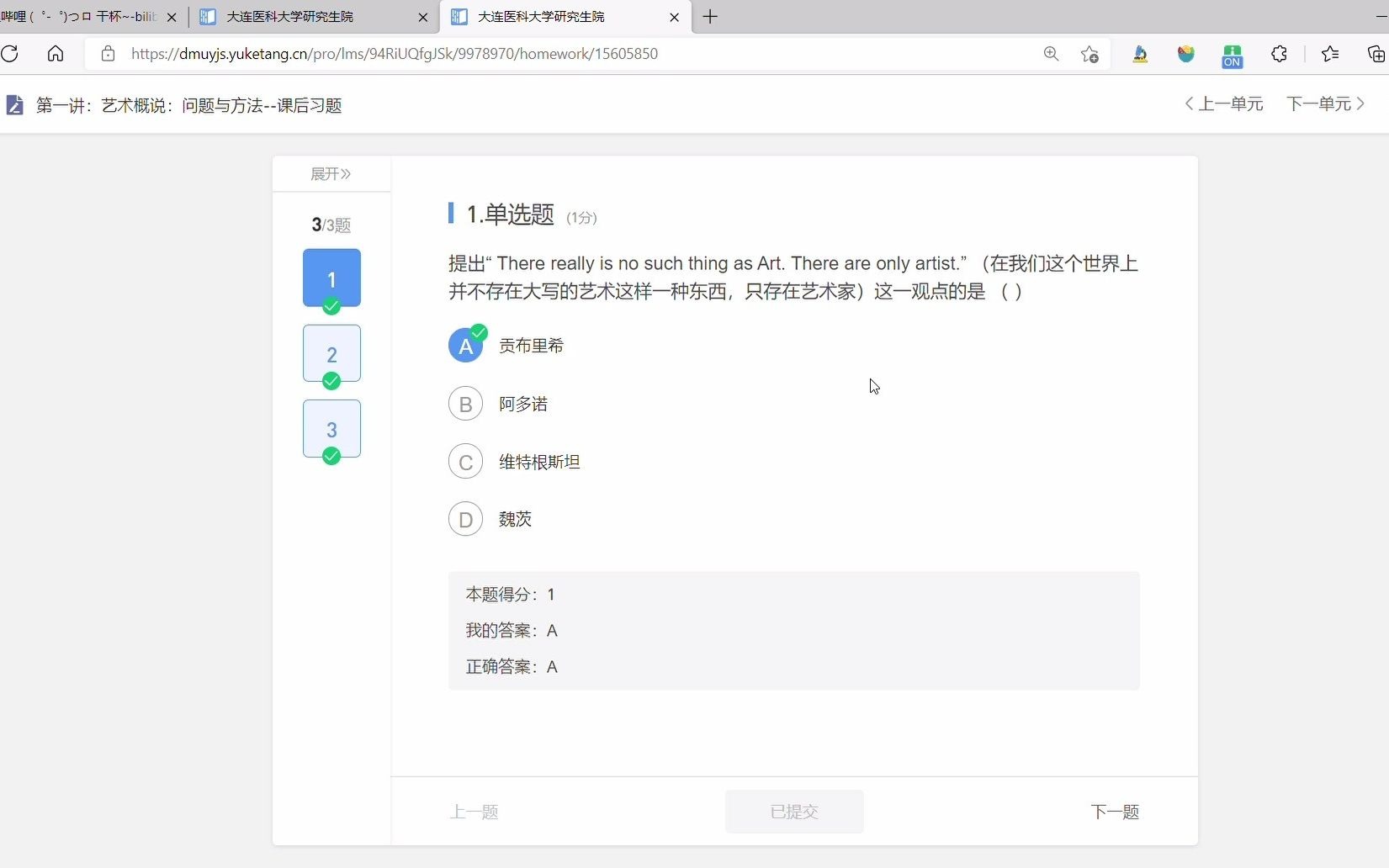Close the active 大连医科大学研究生院 tab

pyautogui.click(x=674, y=17)
